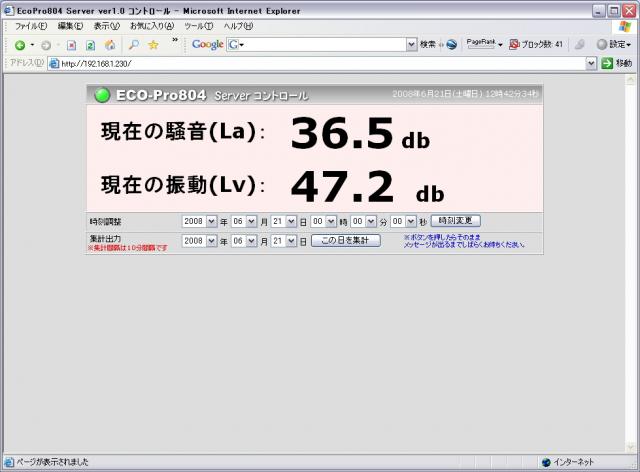Maximize the Internet Explorer window
Viewport: 640px width, 472px height.
(x=614, y=11)
